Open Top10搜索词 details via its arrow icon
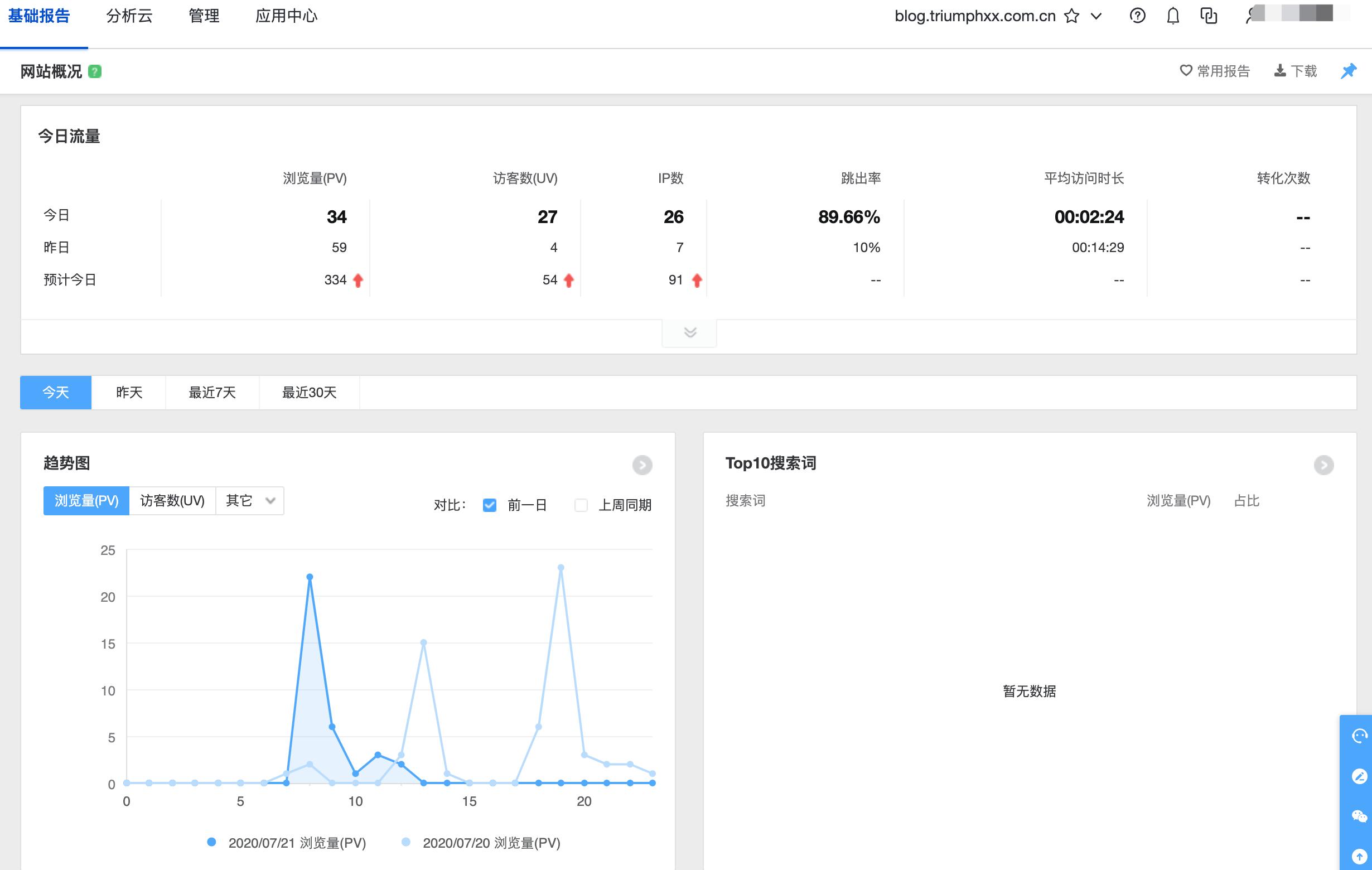 tap(1325, 464)
